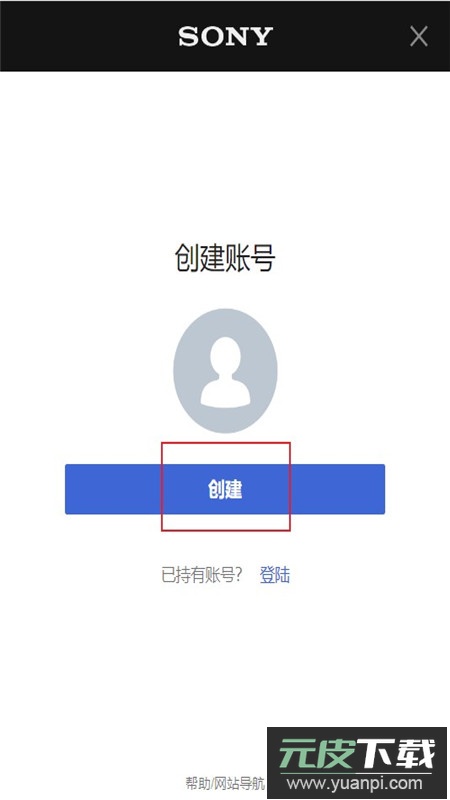This screenshot has height=800, width=450.
Task: Click the 已持有账号? prompt text
Action: coord(202,575)
